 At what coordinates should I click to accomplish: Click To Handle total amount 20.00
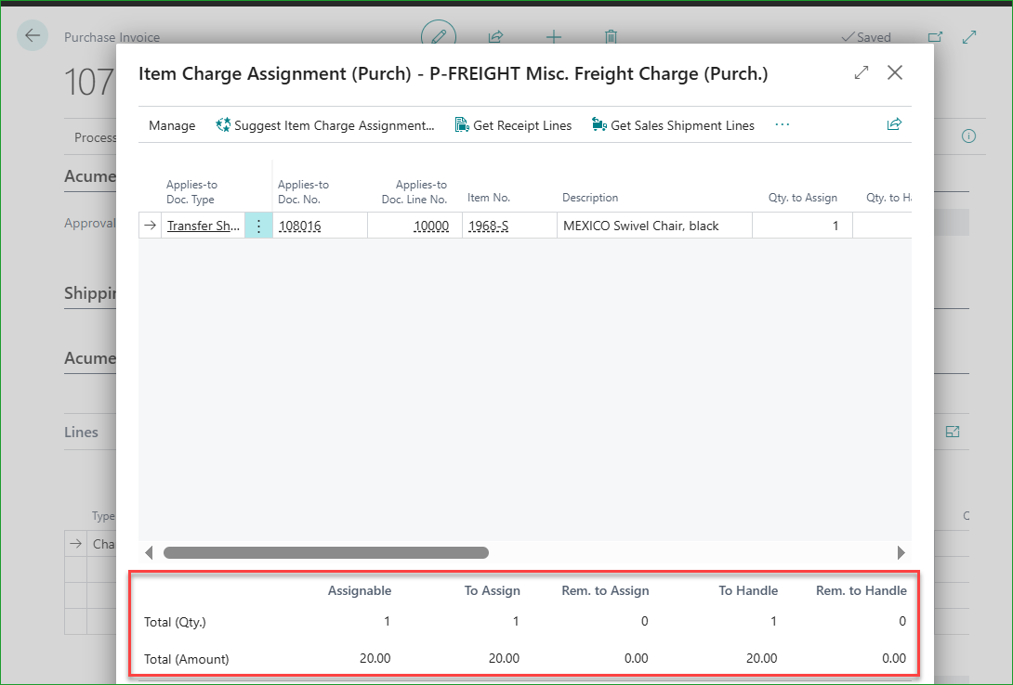click(761, 658)
